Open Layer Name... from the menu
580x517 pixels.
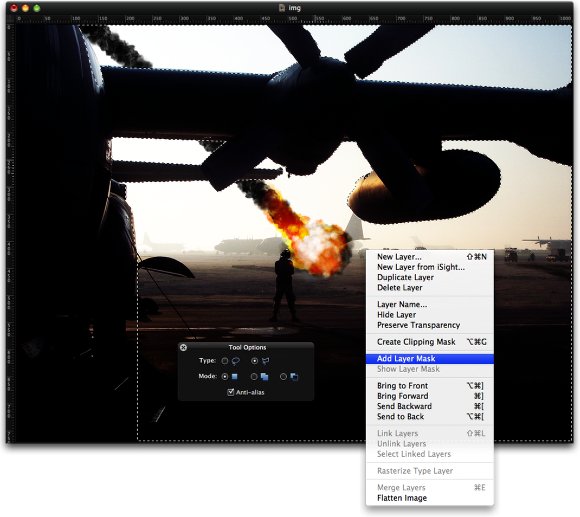pos(430,304)
